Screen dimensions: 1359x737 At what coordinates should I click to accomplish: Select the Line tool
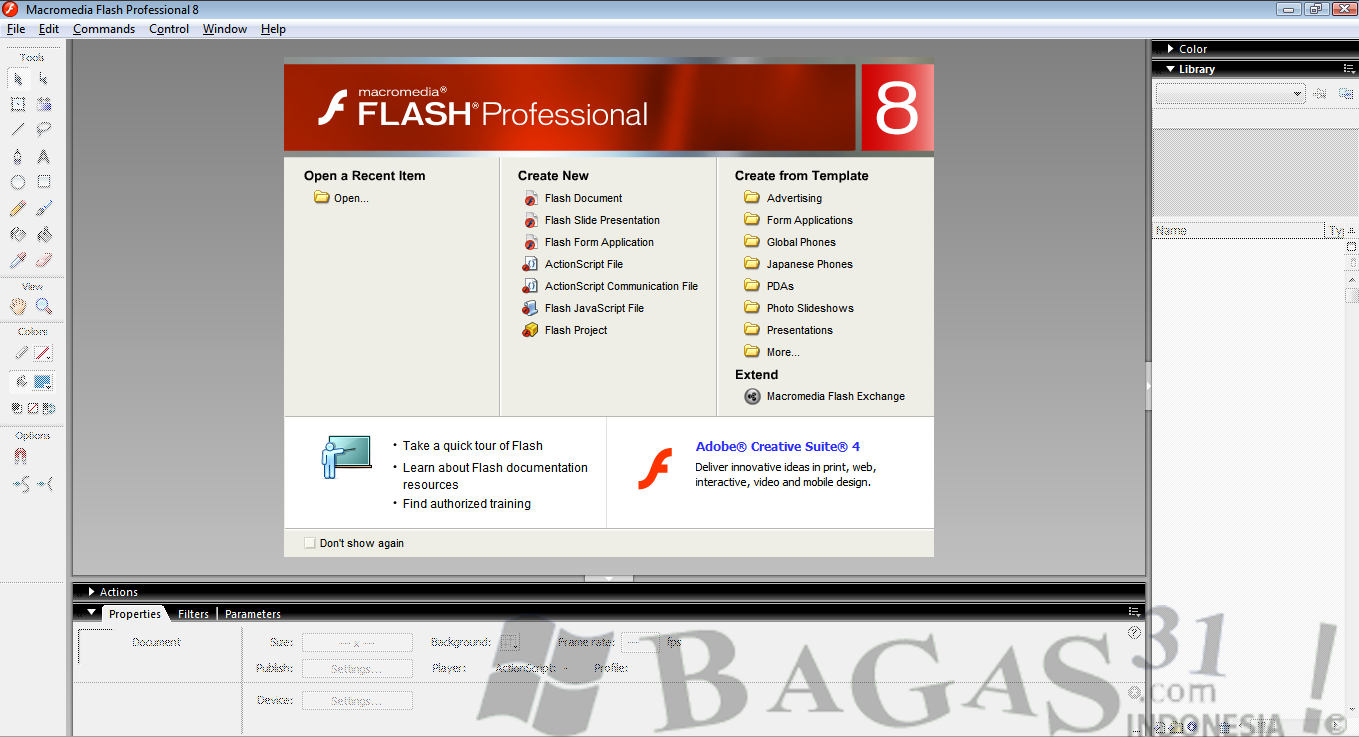[18, 130]
